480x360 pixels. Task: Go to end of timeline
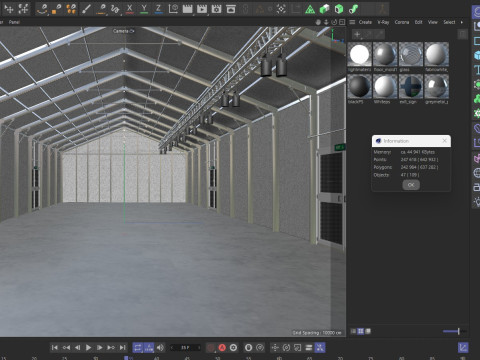point(122,348)
